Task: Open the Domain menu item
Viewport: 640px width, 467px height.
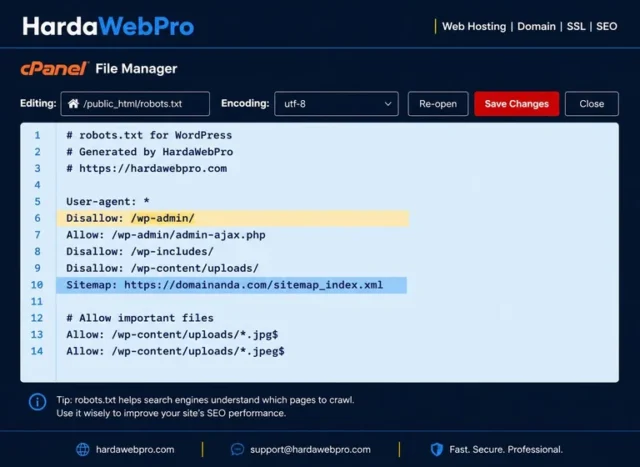Action: [536, 27]
